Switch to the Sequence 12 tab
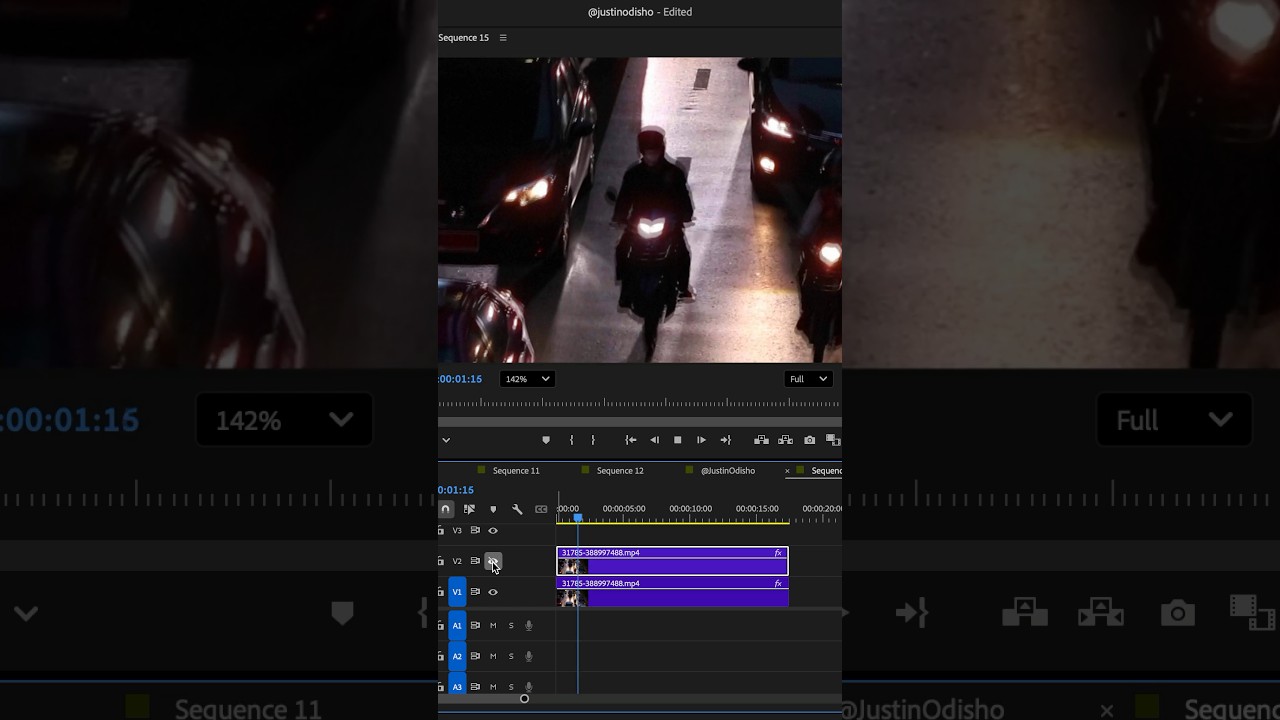This screenshot has width=1280, height=720. (x=620, y=471)
